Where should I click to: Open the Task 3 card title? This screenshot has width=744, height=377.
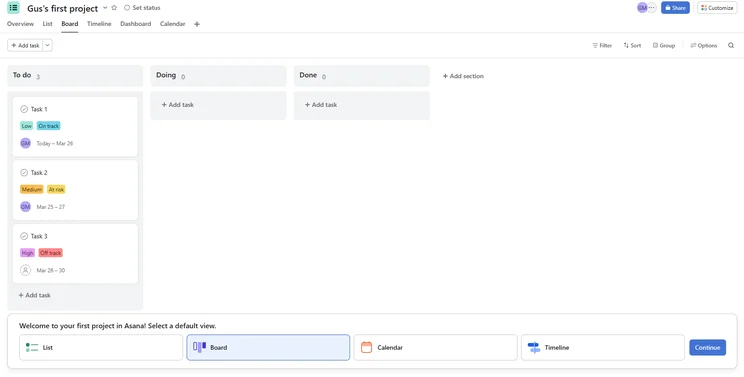click(x=39, y=236)
